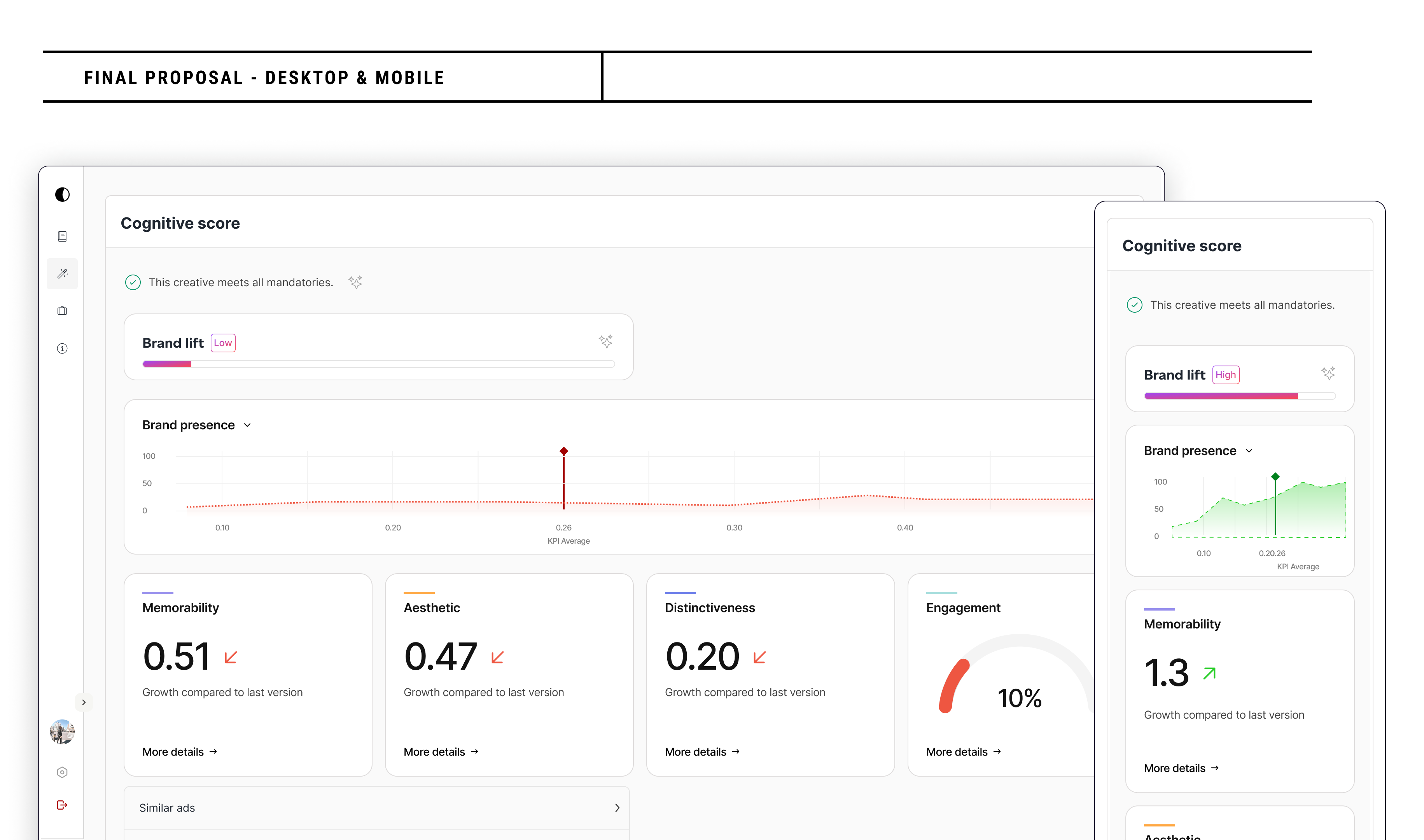Click the info circle sidebar icon
This screenshot has width=1424, height=840.
coord(62,349)
